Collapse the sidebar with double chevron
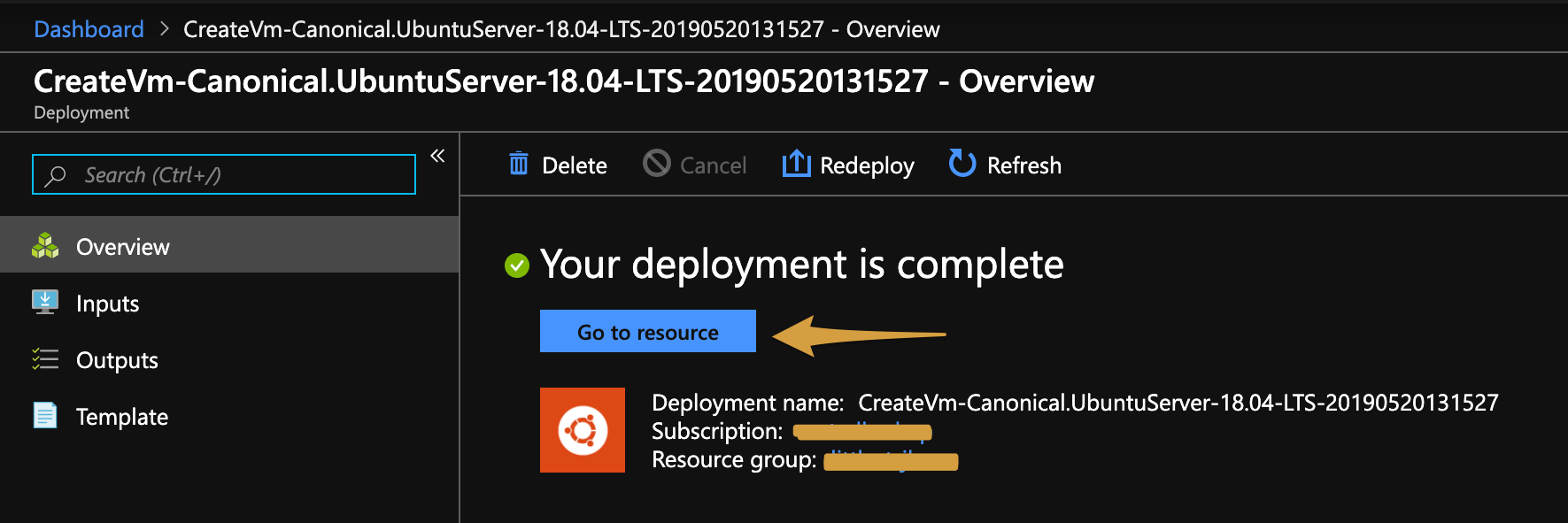 pos(437,157)
